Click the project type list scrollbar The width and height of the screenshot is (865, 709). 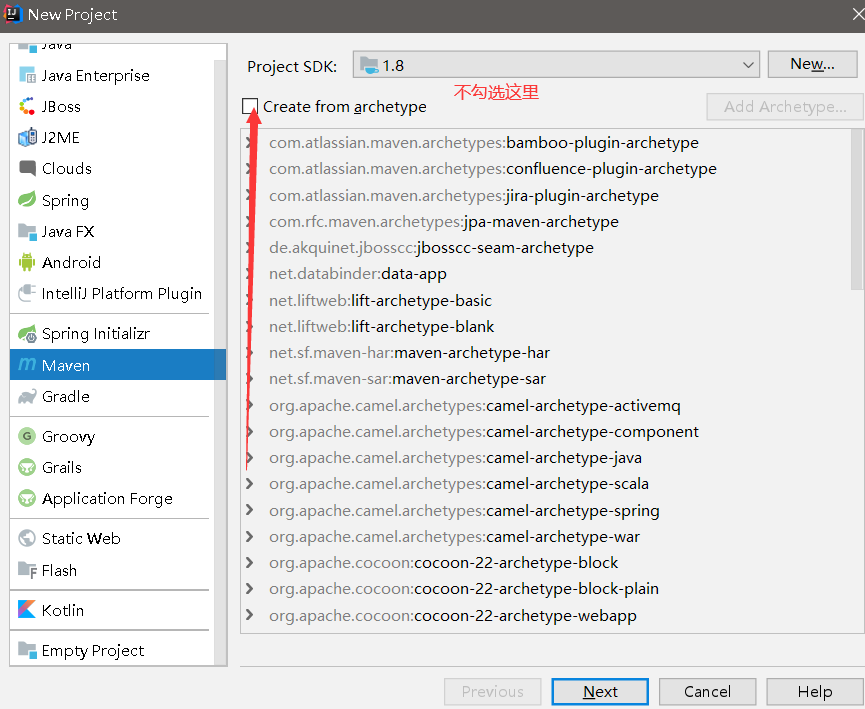pos(220,361)
